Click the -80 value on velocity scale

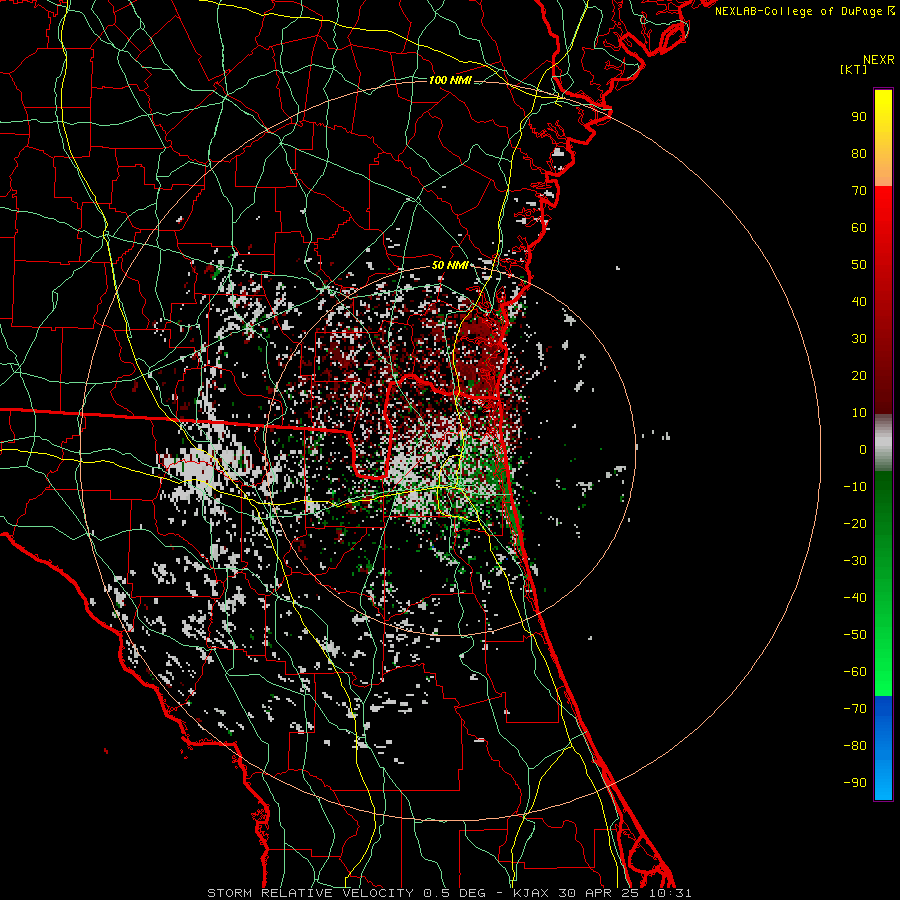(x=855, y=746)
